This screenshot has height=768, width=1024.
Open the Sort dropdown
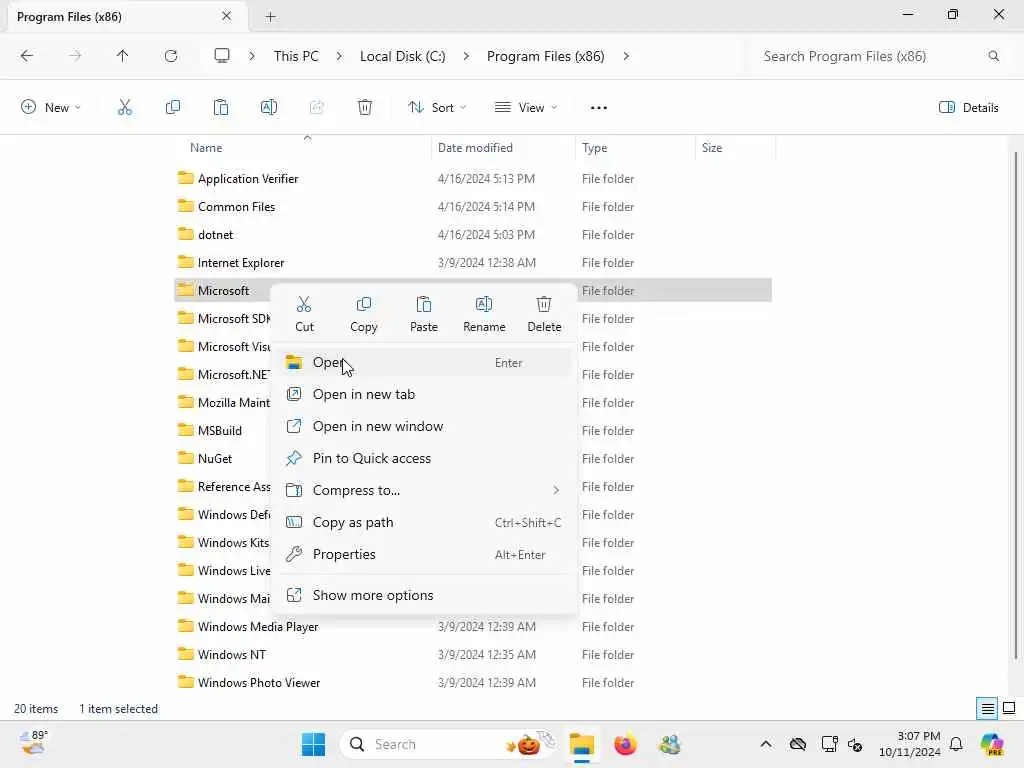pos(437,108)
